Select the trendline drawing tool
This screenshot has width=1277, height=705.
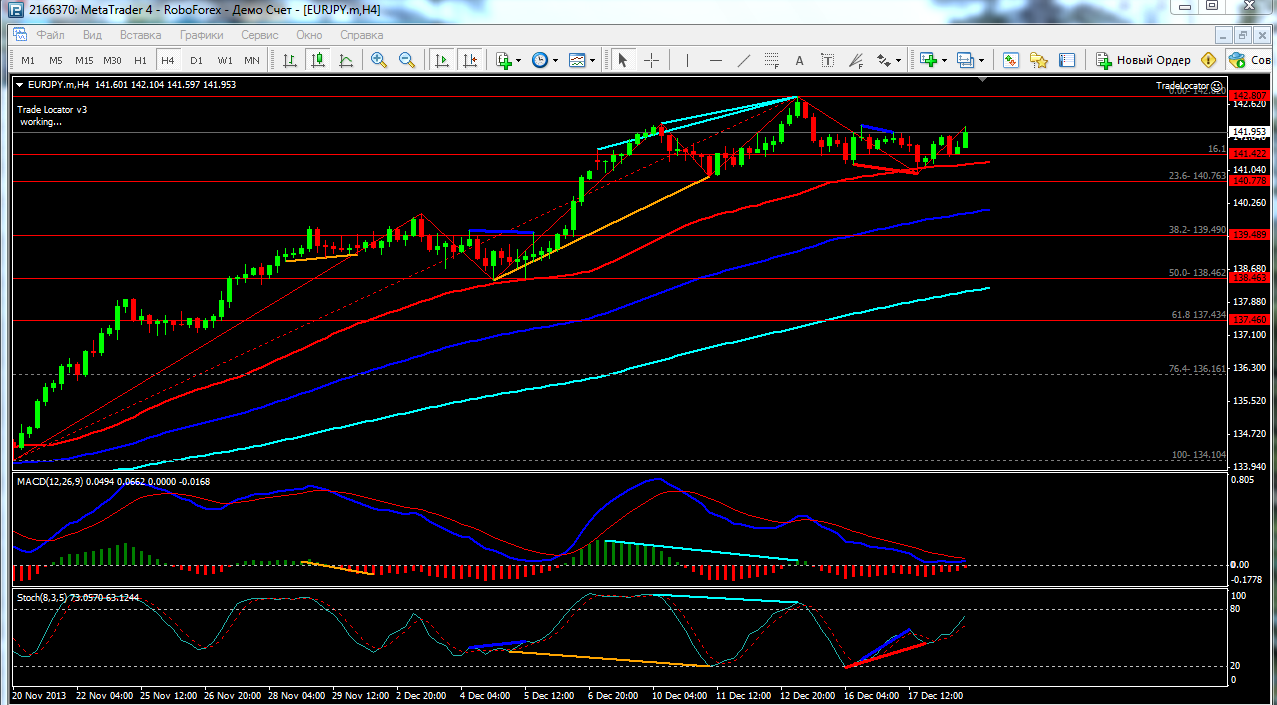point(743,60)
